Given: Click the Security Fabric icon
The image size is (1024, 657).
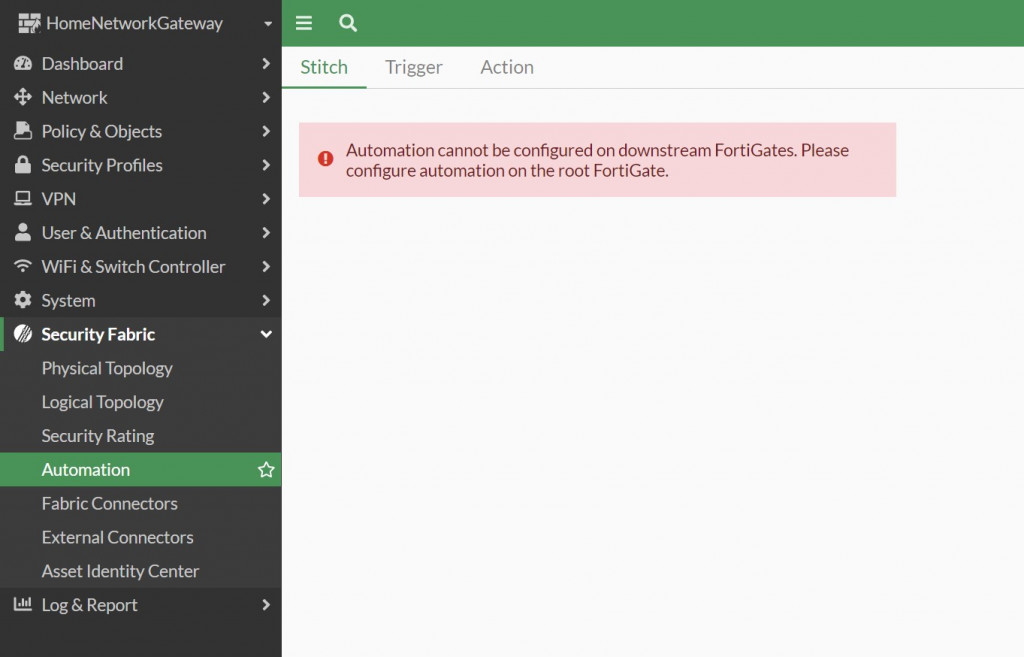Looking at the screenshot, I should click(23, 334).
